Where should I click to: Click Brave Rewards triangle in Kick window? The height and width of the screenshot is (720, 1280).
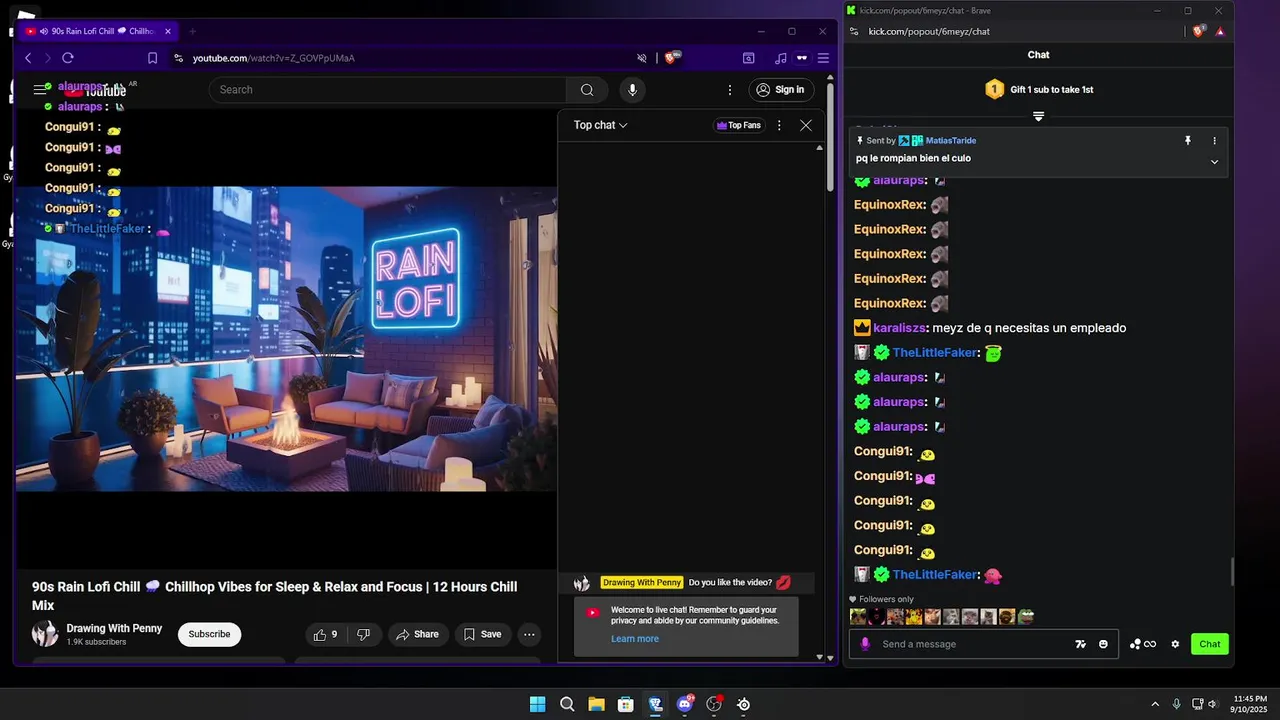tap(1220, 32)
